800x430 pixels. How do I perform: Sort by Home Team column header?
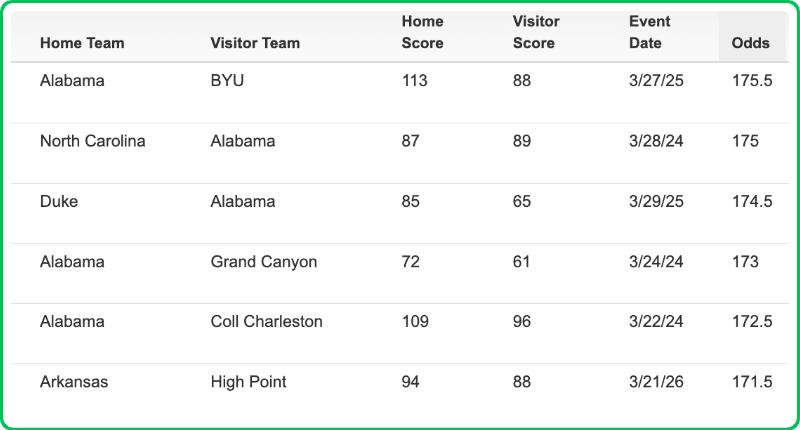pos(80,43)
